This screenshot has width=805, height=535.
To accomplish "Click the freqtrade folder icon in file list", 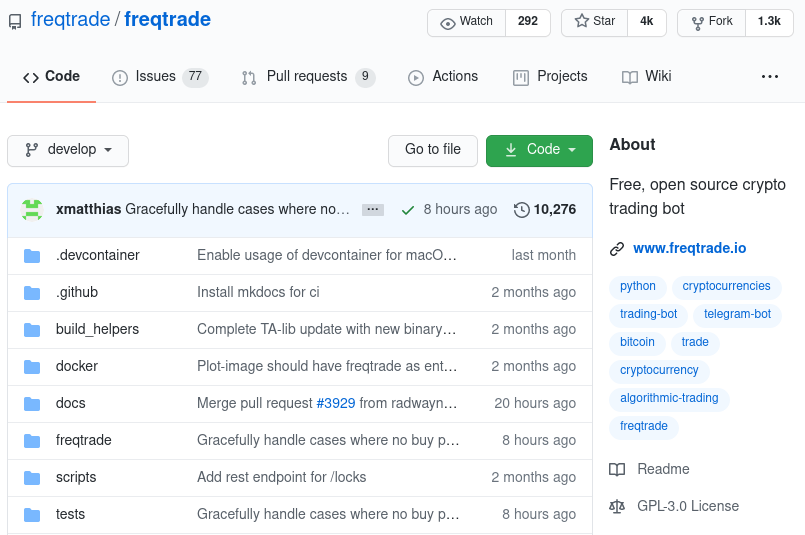I will 32,441.
